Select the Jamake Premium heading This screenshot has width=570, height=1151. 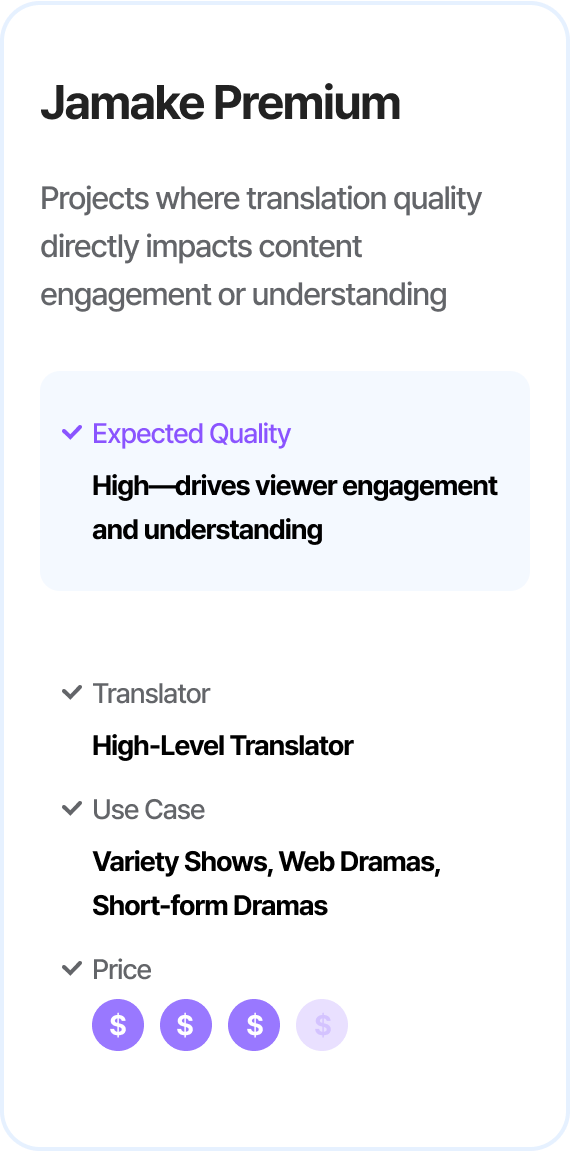[220, 104]
